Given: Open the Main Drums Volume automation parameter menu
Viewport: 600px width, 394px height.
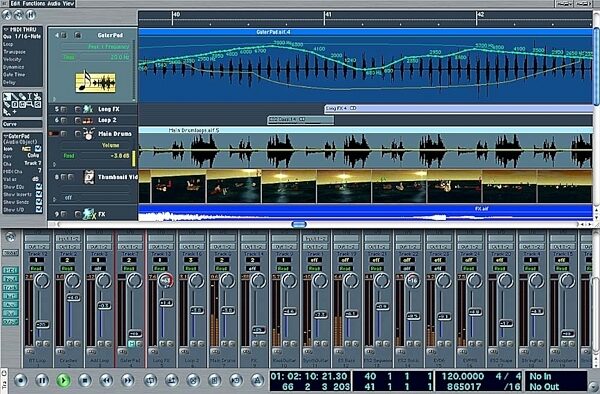Looking at the screenshot, I should (96, 145).
